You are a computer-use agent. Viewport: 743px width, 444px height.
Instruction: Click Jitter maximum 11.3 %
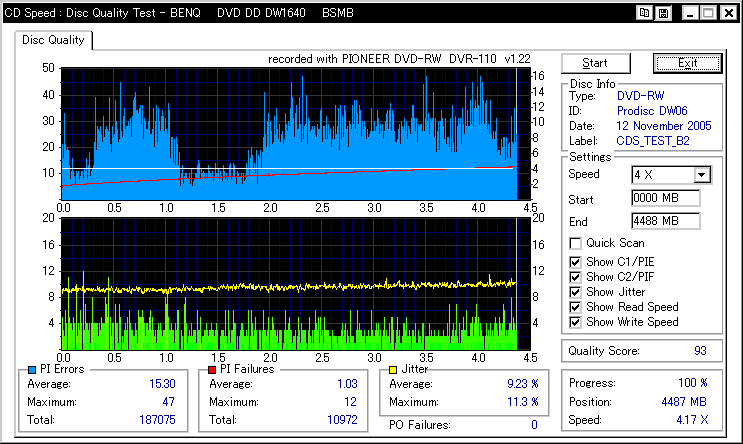tap(523, 402)
